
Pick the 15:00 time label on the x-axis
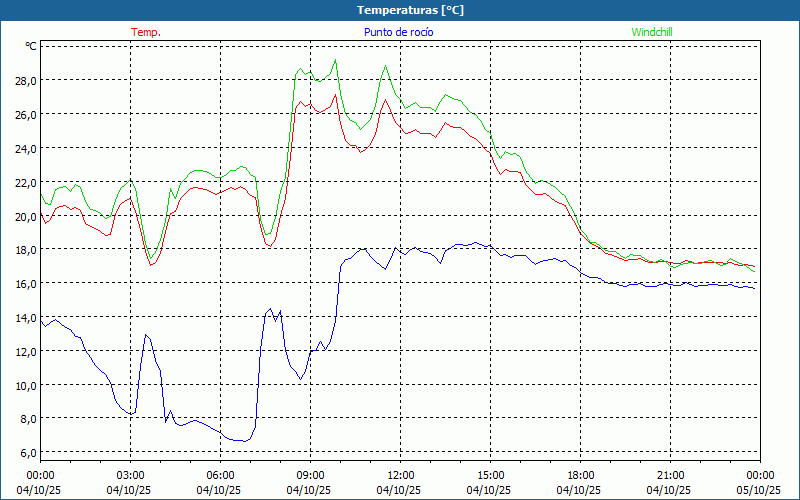point(490,475)
